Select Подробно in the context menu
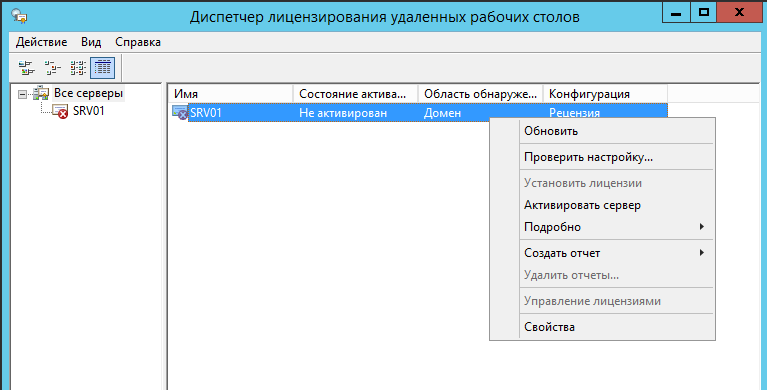The height and width of the screenshot is (390, 767). click(602, 227)
